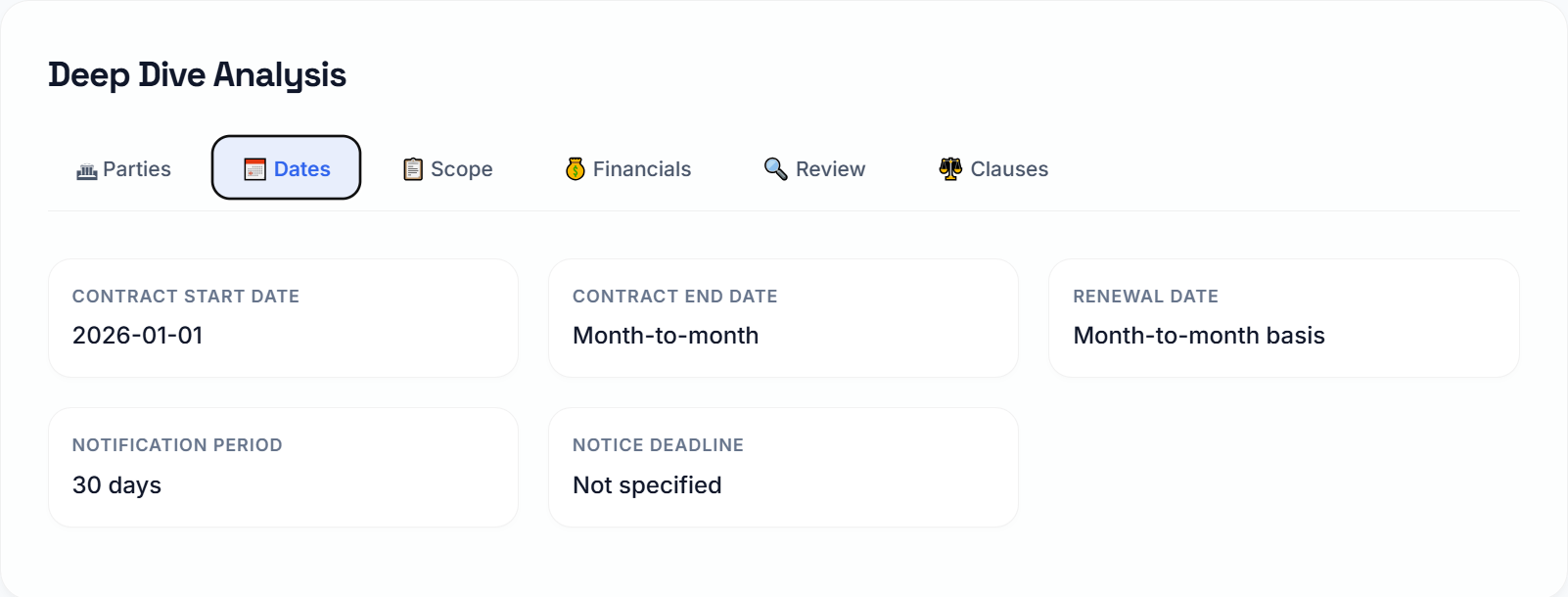
Task: Open the Clauses tab
Action: pyautogui.click(x=992, y=168)
